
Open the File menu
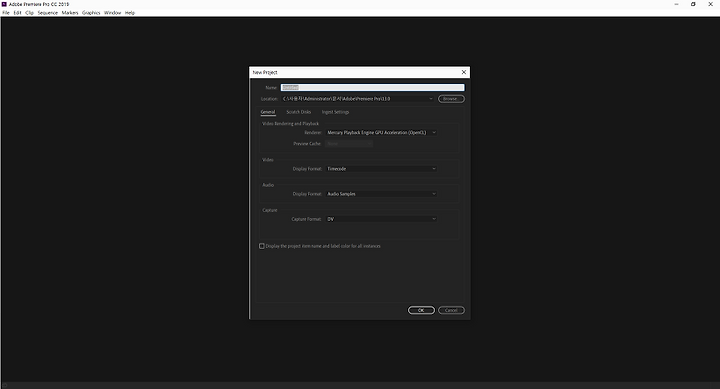tap(6, 13)
